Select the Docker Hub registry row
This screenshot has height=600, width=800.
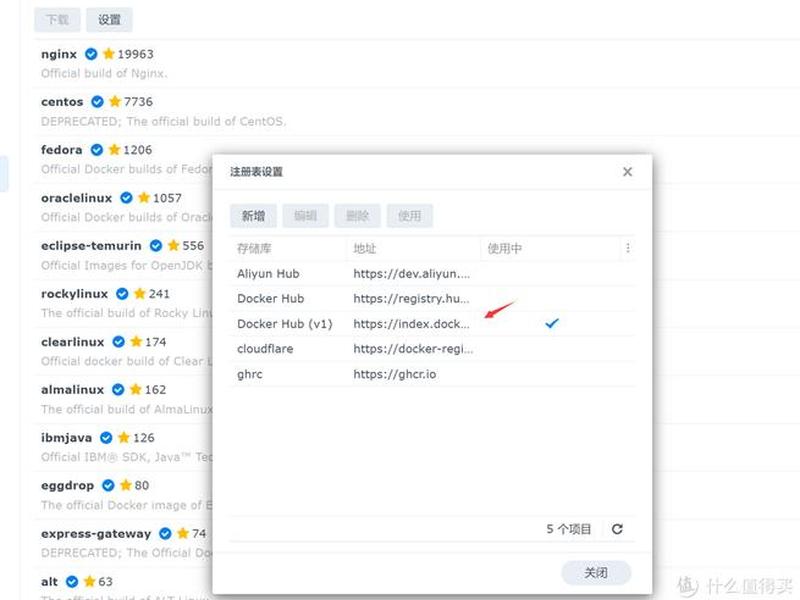[433, 298]
